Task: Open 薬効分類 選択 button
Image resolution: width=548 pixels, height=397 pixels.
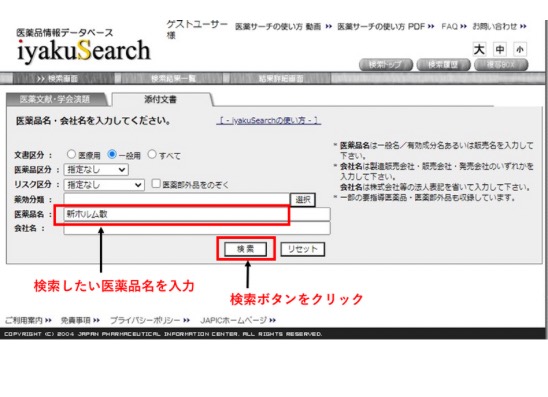Action: 303,200
